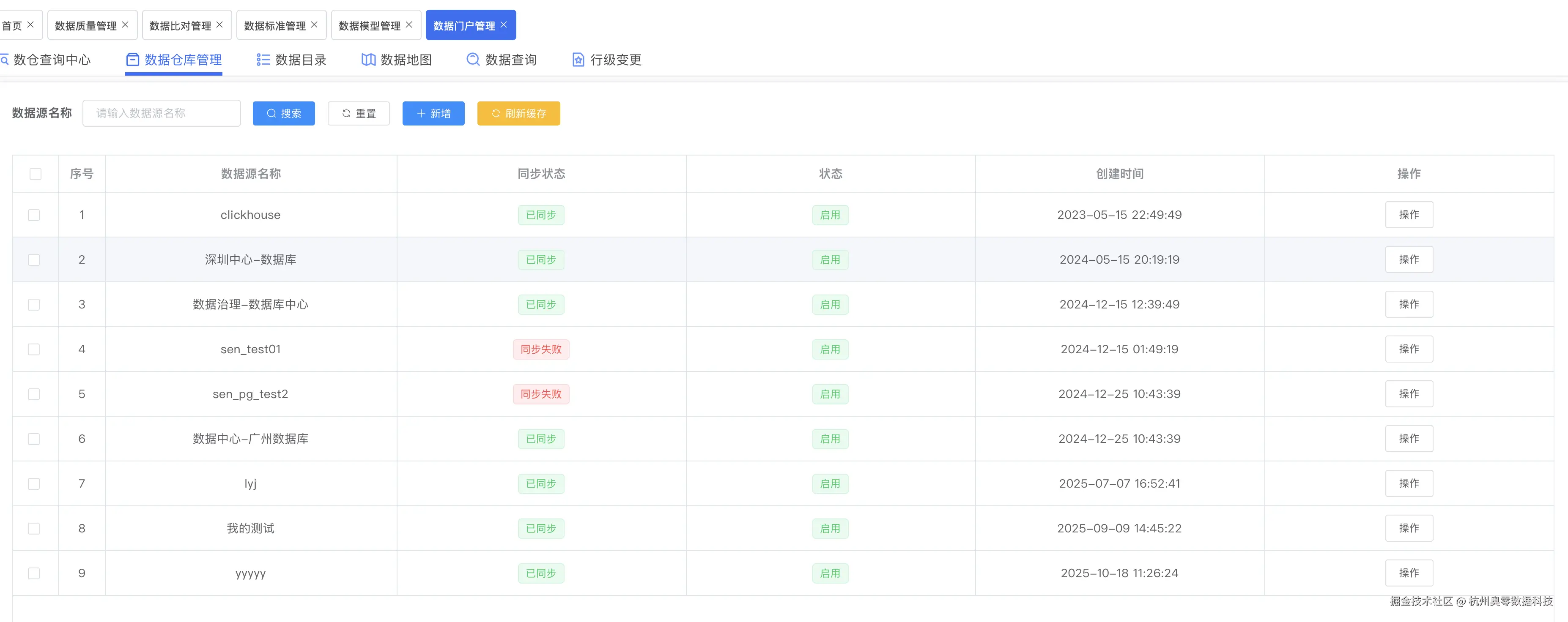The width and height of the screenshot is (1568, 622).
Task: Click the 数据地图 map icon
Action: click(x=368, y=60)
